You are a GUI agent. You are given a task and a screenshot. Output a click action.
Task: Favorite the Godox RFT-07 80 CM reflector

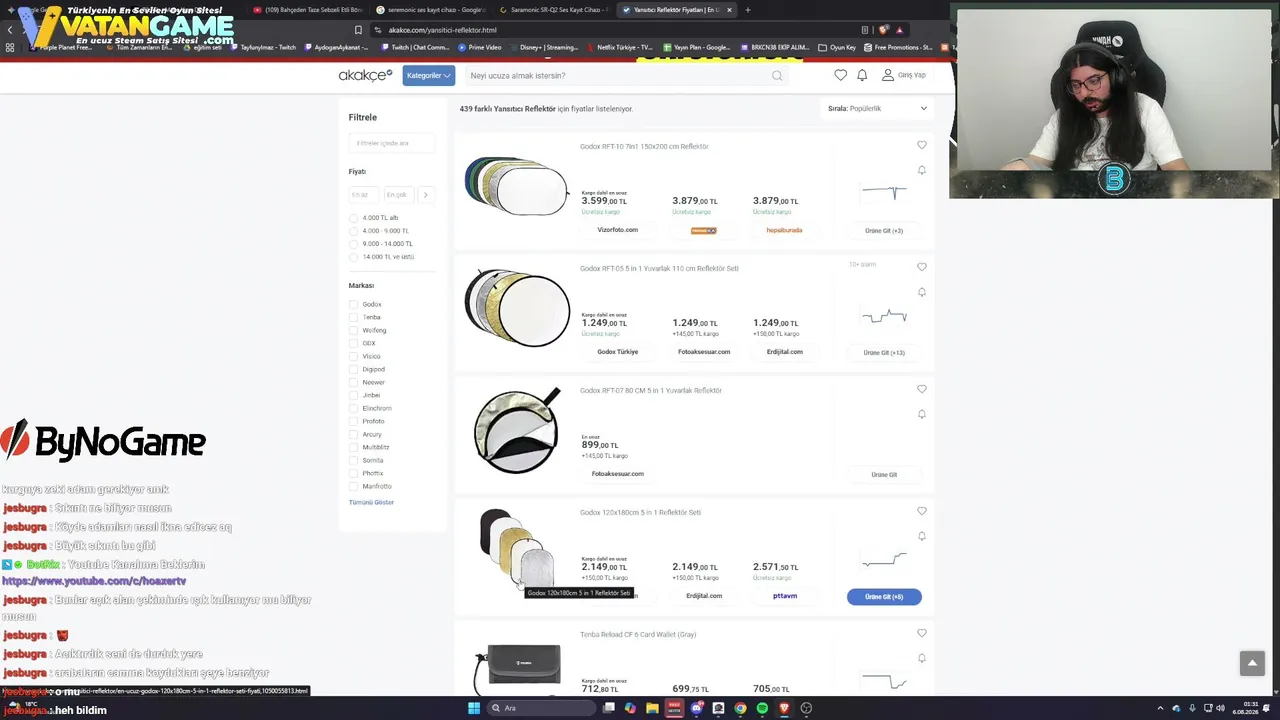[x=922, y=389]
